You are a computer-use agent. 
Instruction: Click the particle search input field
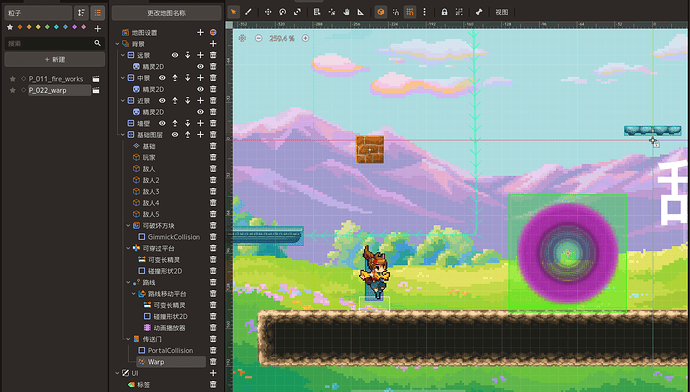click(55, 43)
